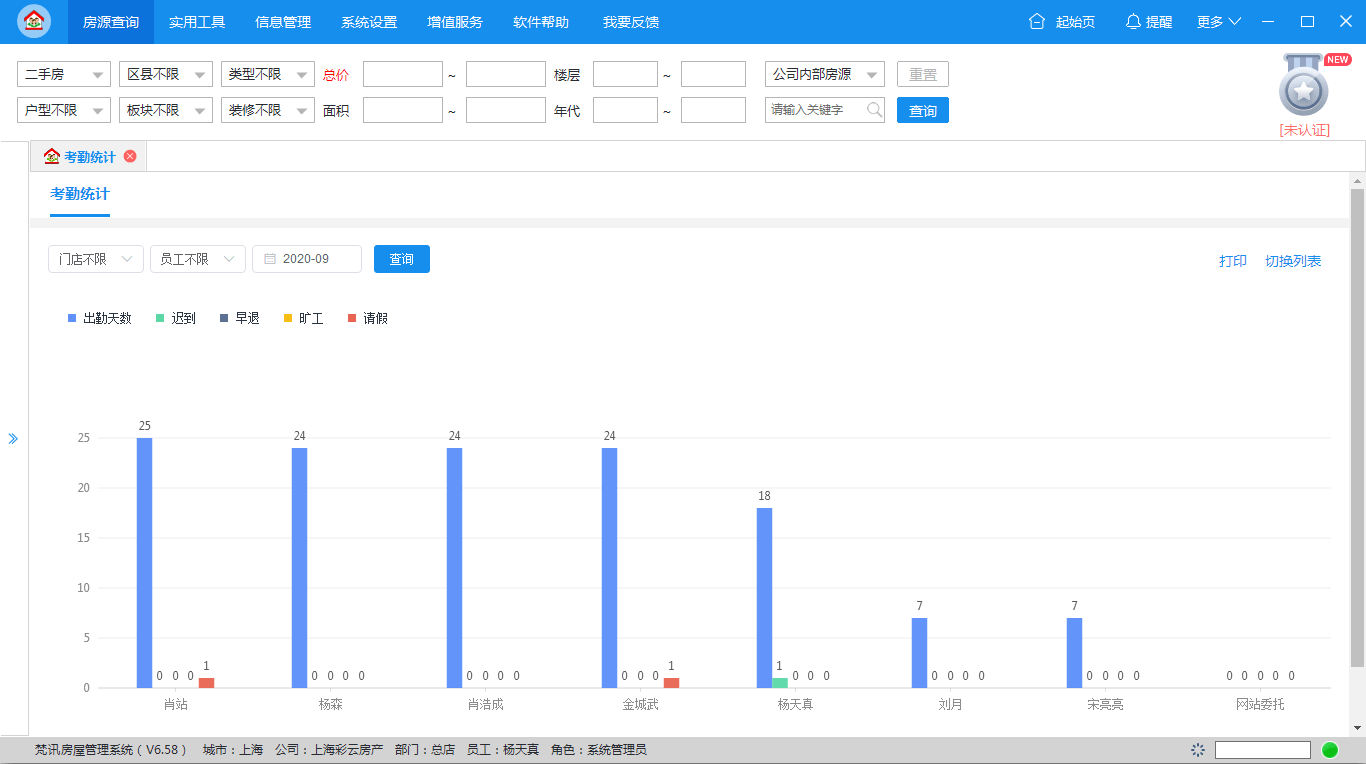
Task: Click the 2020-09 month picker
Action: tap(307, 259)
